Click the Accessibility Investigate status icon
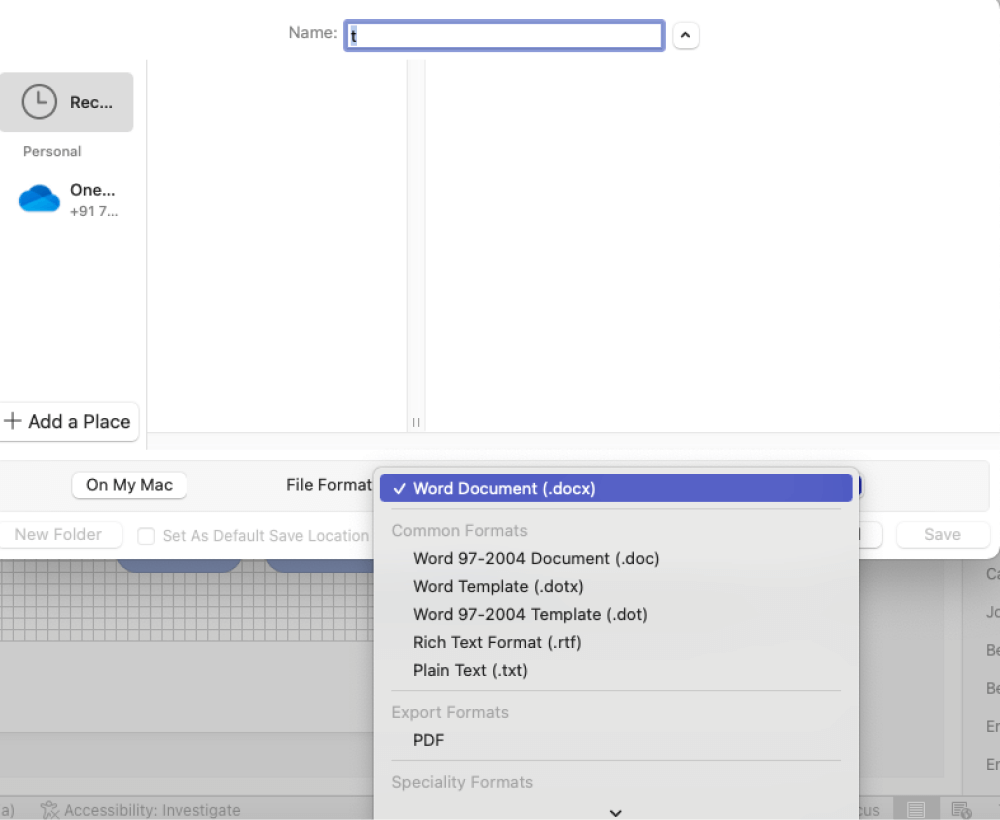1000x820 pixels. [49, 810]
